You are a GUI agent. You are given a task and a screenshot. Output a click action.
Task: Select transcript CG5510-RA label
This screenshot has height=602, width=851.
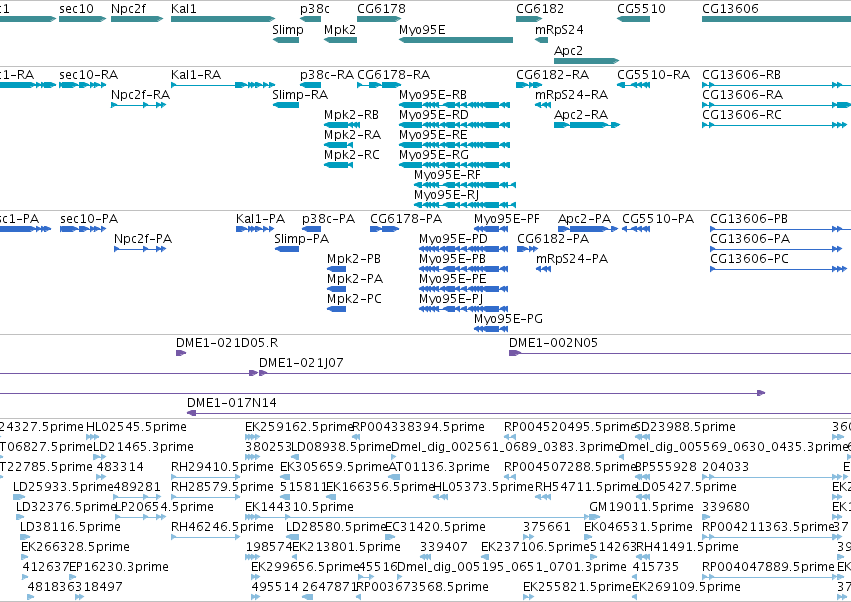click(x=653, y=75)
